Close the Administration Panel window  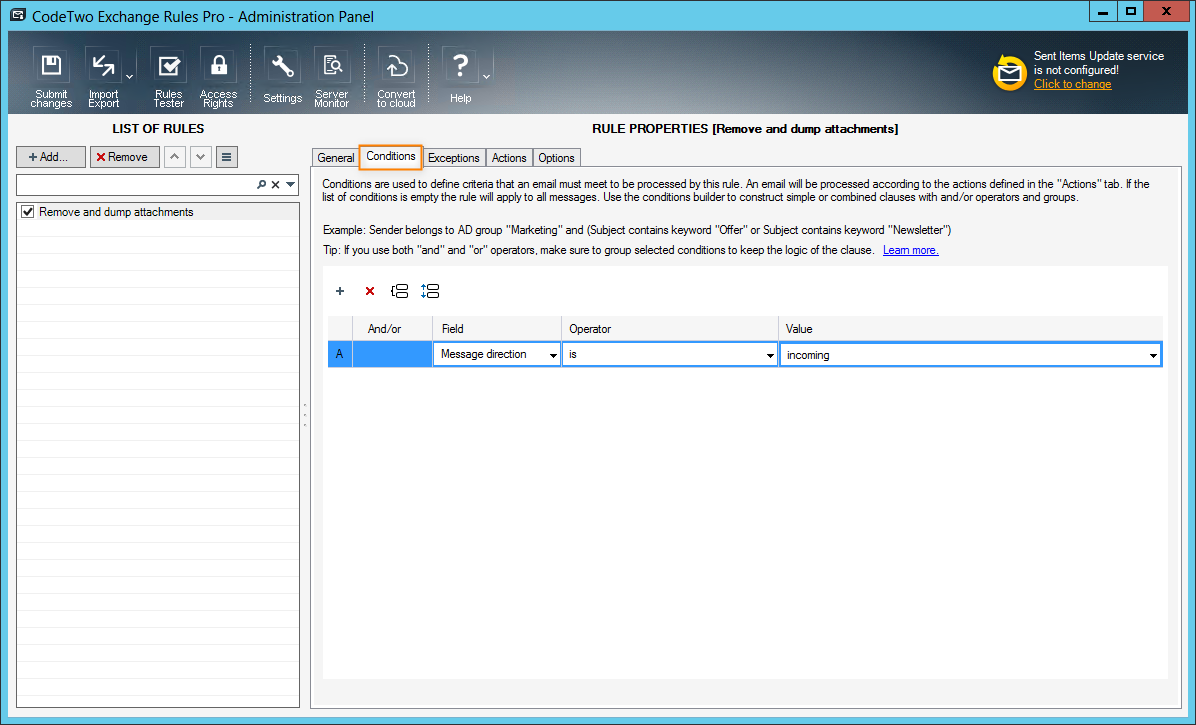1167,11
